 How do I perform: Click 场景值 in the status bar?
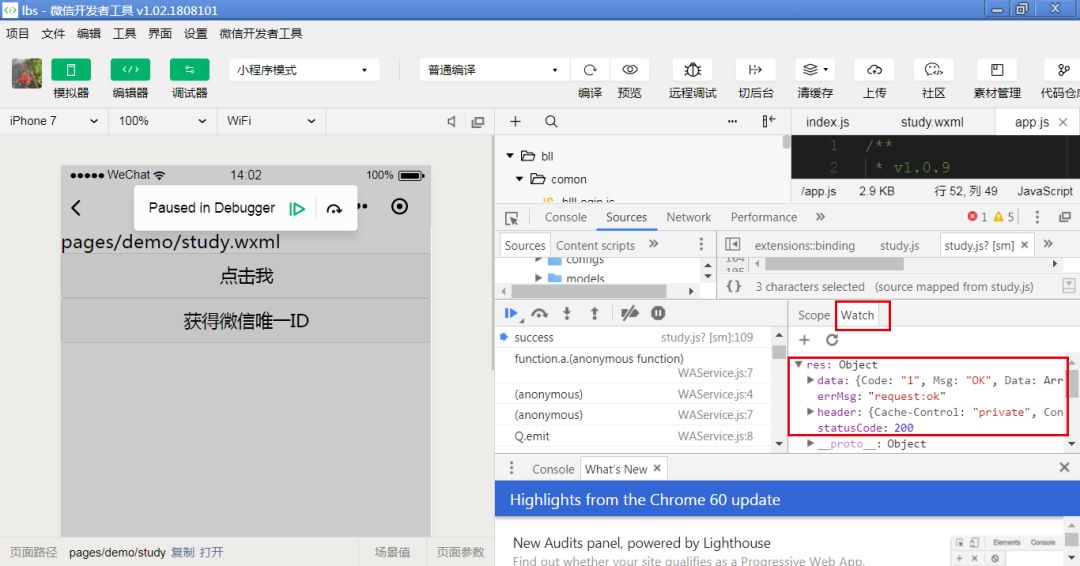click(x=392, y=552)
